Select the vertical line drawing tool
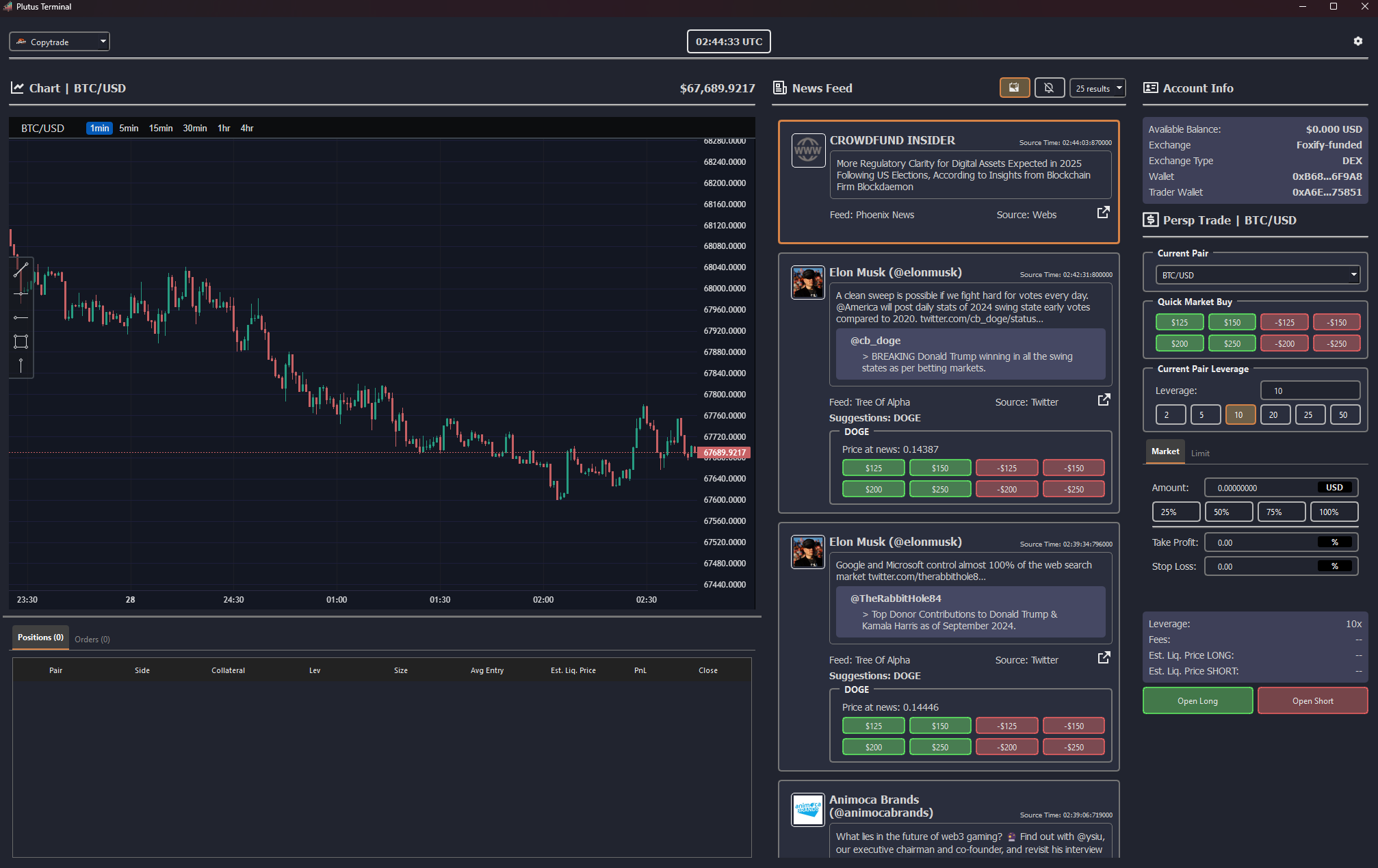The height and width of the screenshot is (868, 1378). pos(21,365)
